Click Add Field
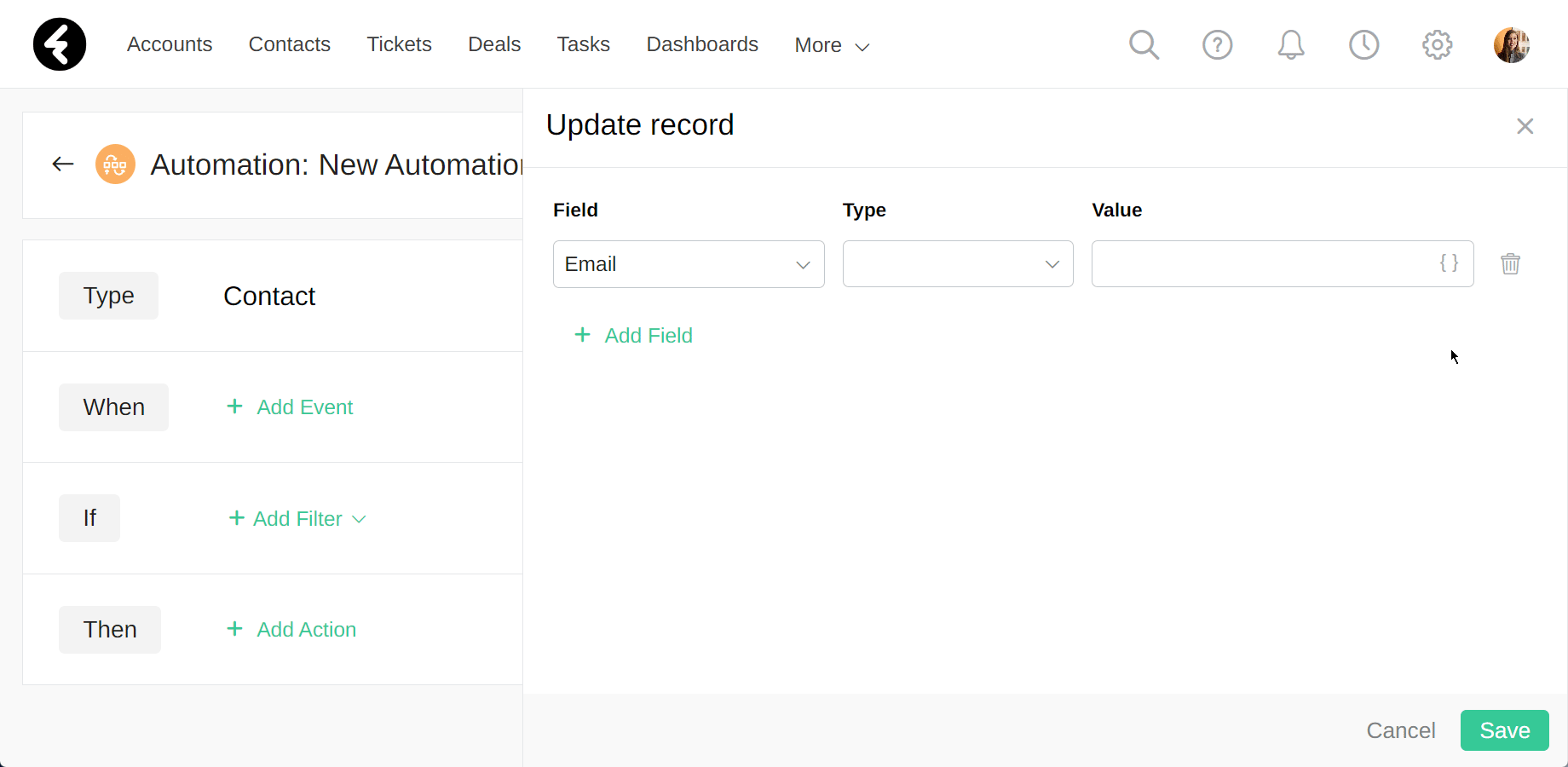This screenshot has width=1568, height=767. tap(633, 335)
